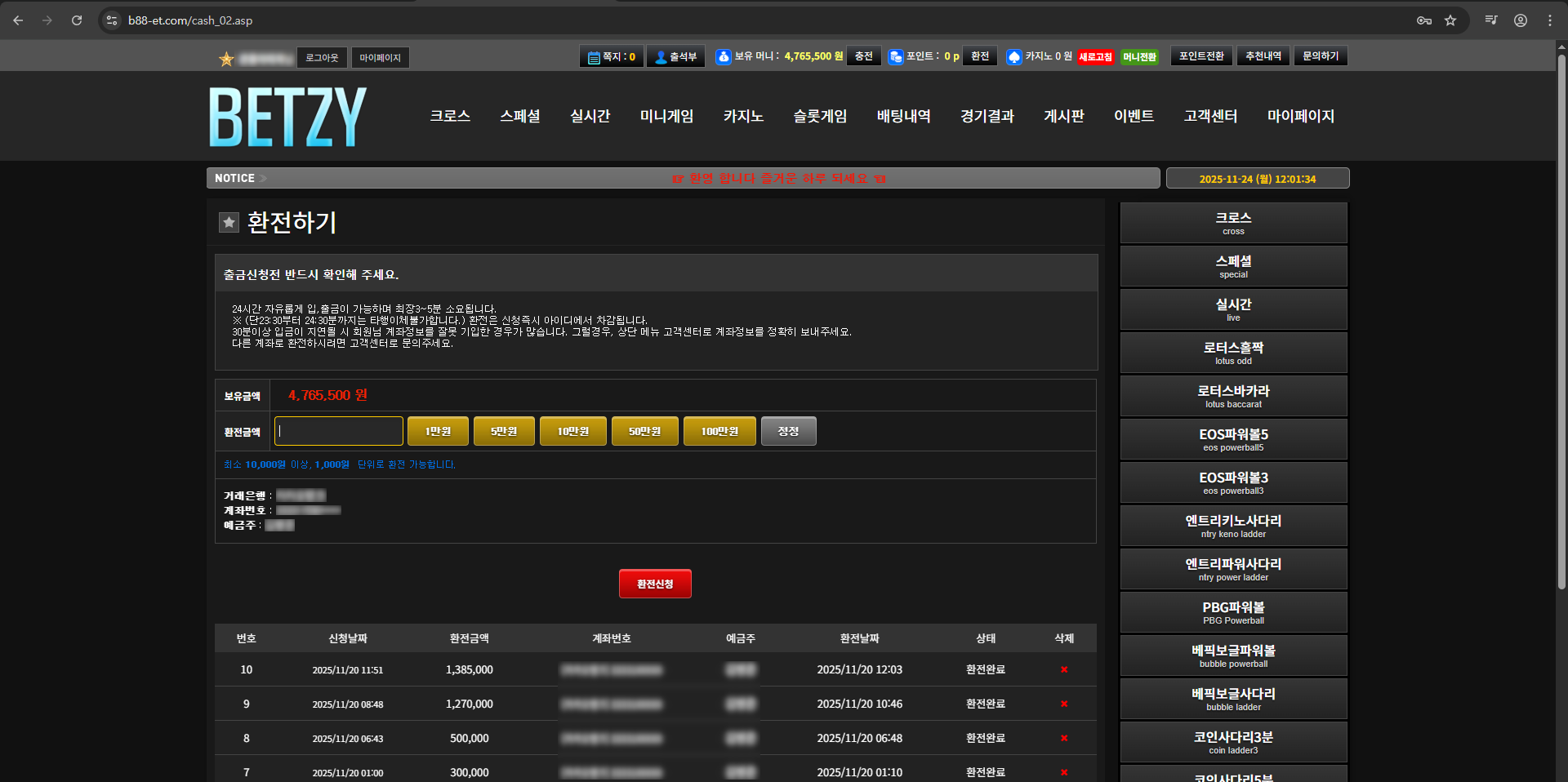Open sidebar 코인사다리3분 coin ladder3
1568x782 pixels.
pyautogui.click(x=1233, y=742)
